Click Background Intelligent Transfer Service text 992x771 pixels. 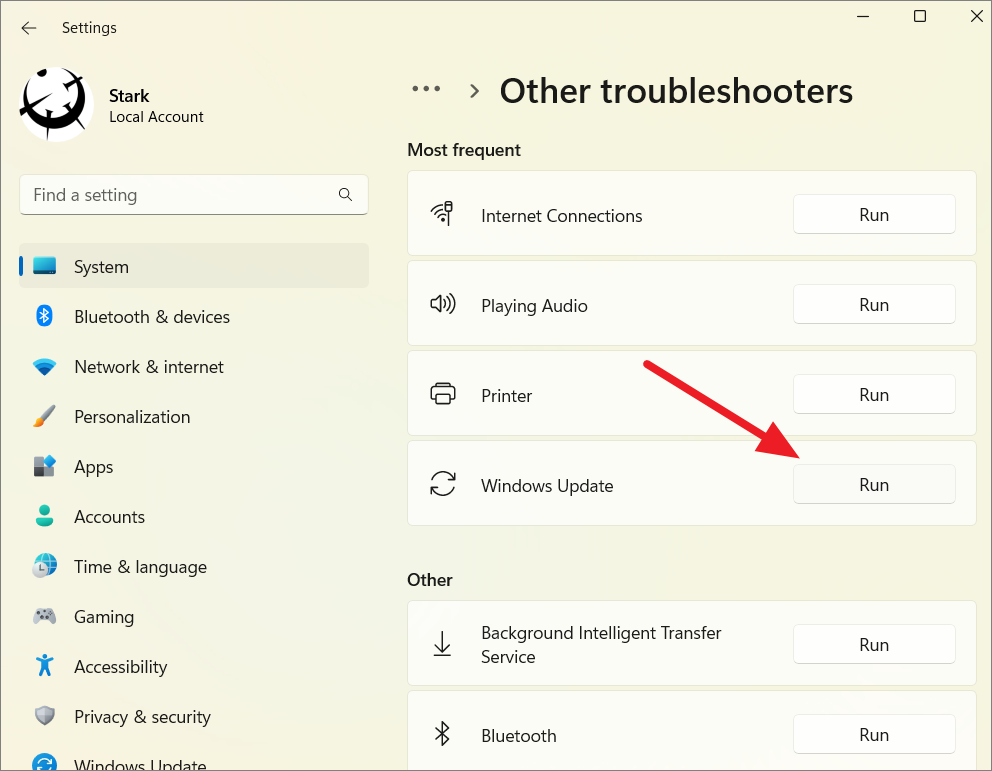[x=601, y=645]
